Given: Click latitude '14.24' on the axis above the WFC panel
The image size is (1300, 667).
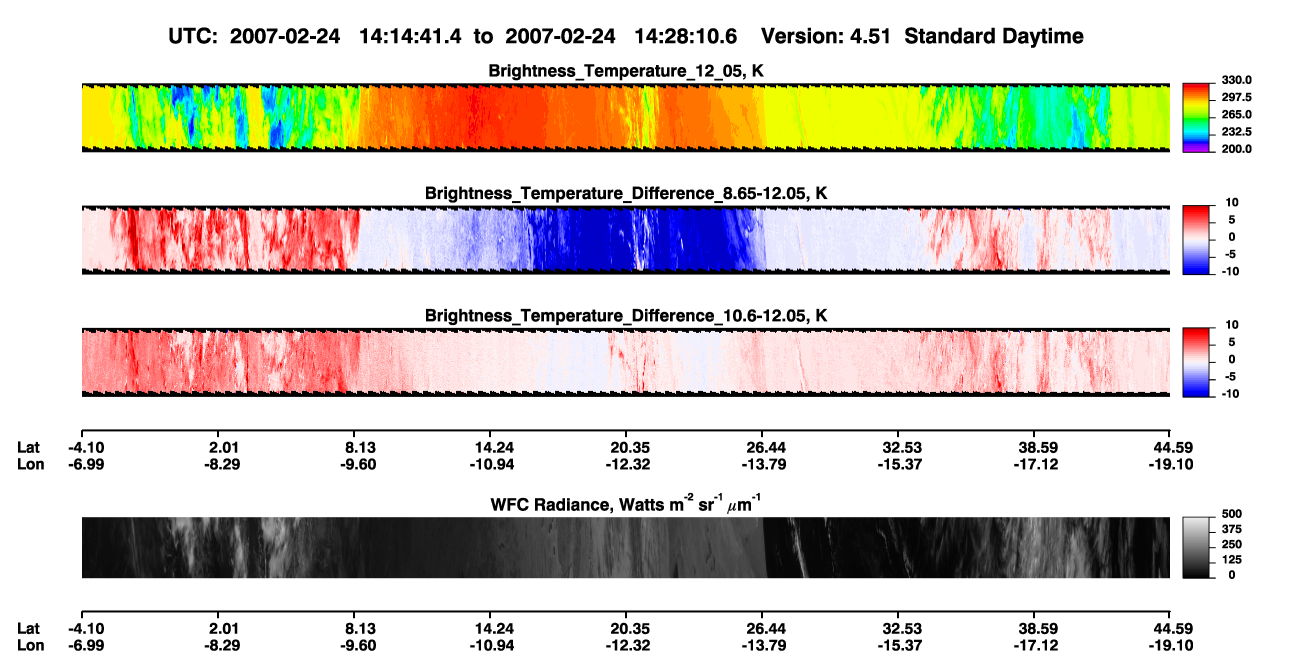Looking at the screenshot, I should click(489, 448).
